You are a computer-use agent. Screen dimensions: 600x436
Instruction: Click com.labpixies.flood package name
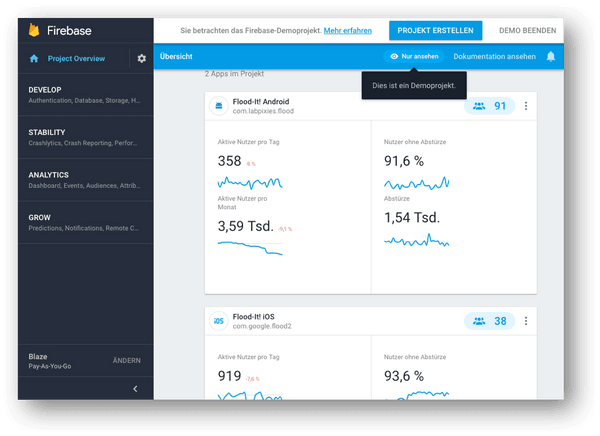pyautogui.click(x=263, y=111)
